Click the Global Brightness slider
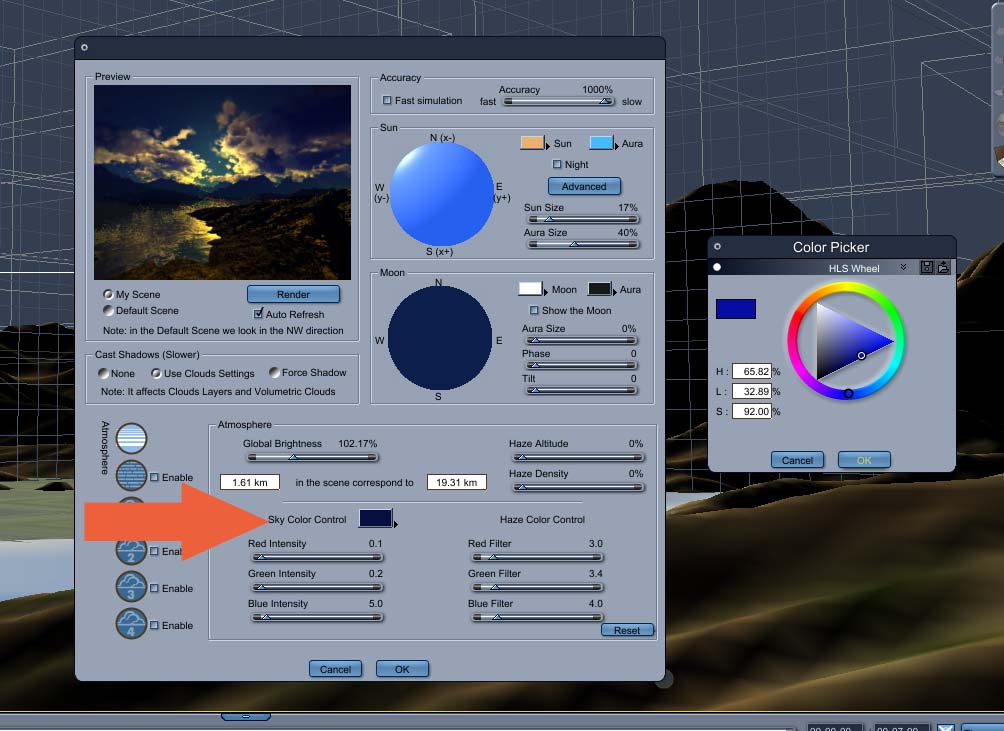The height and width of the screenshot is (731, 1004). point(312,457)
